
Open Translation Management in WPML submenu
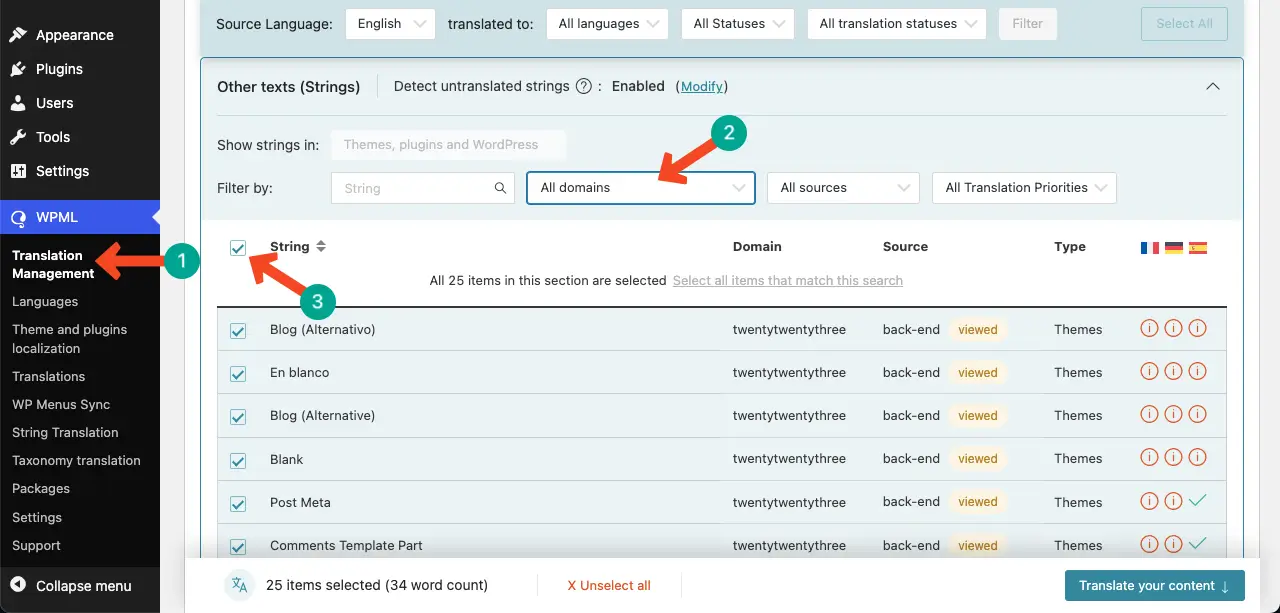54,264
